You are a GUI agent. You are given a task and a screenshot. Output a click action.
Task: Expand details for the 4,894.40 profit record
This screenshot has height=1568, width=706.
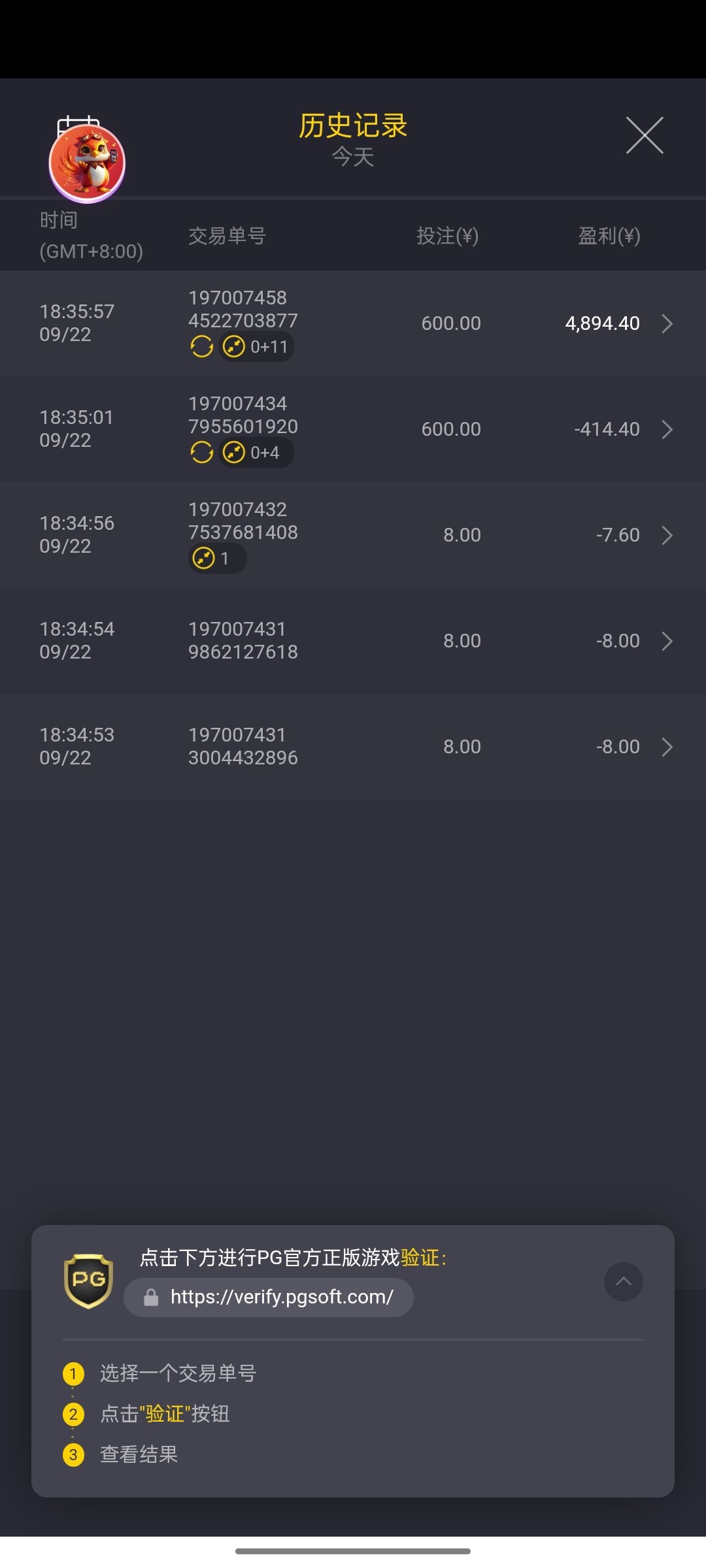667,323
